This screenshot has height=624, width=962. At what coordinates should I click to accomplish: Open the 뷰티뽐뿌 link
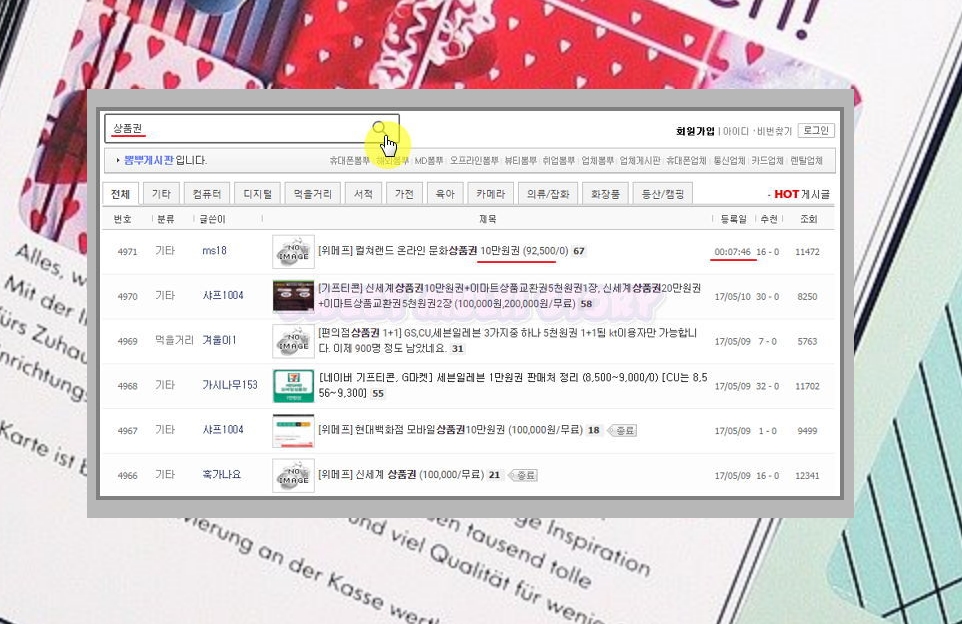[x=520, y=160]
